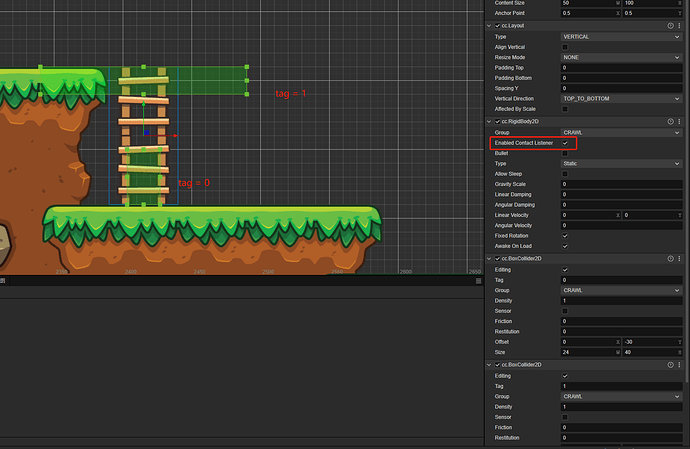Open the Layout Type dropdown showing VERTICAL

[x=621, y=36]
